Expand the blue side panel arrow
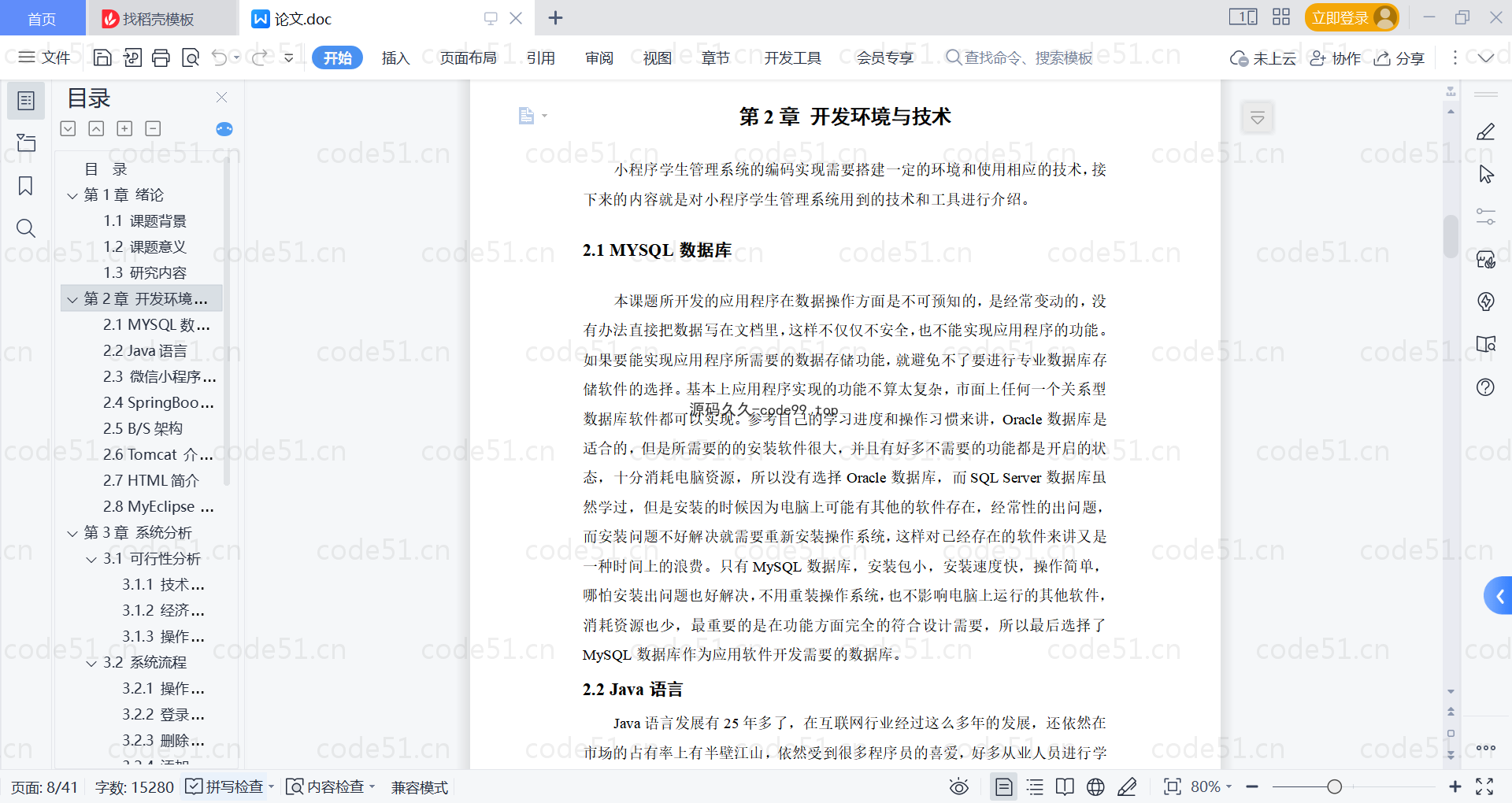This screenshot has height=803, width=1512. click(1499, 596)
